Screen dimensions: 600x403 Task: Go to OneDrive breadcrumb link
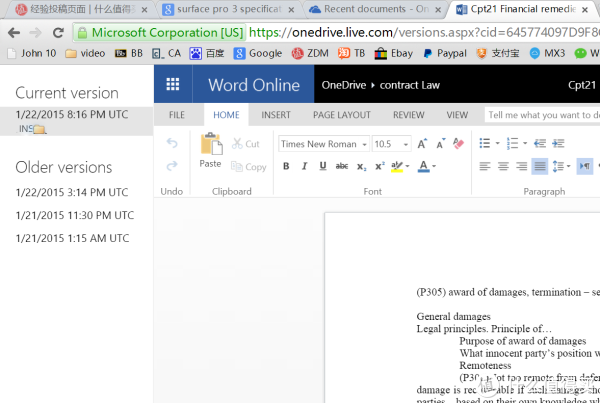point(344,85)
